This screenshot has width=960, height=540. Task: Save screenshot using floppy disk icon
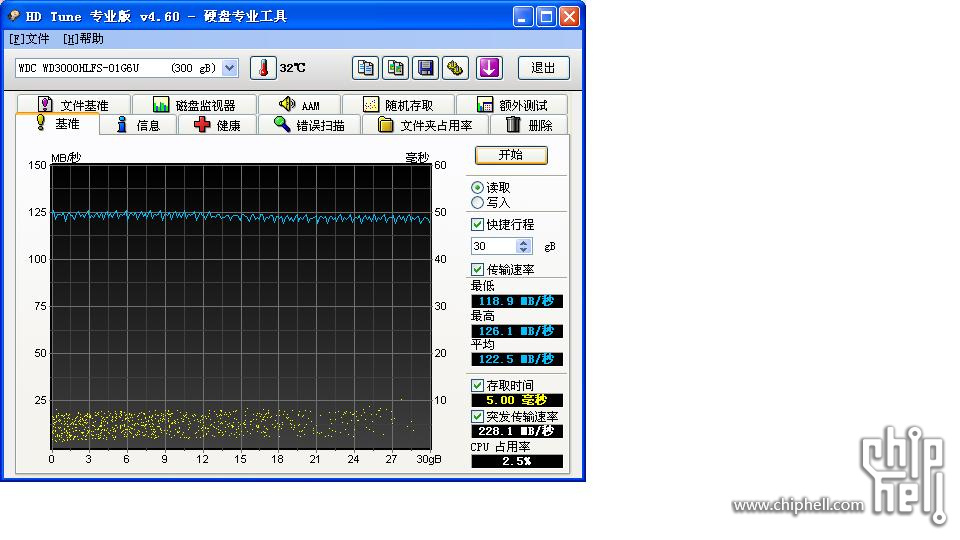[426, 68]
